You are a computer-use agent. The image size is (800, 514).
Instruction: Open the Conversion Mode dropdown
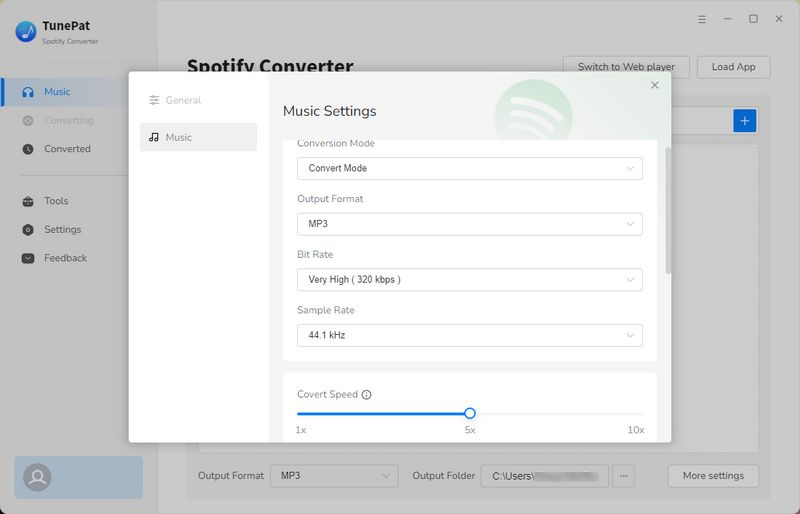[469, 168]
